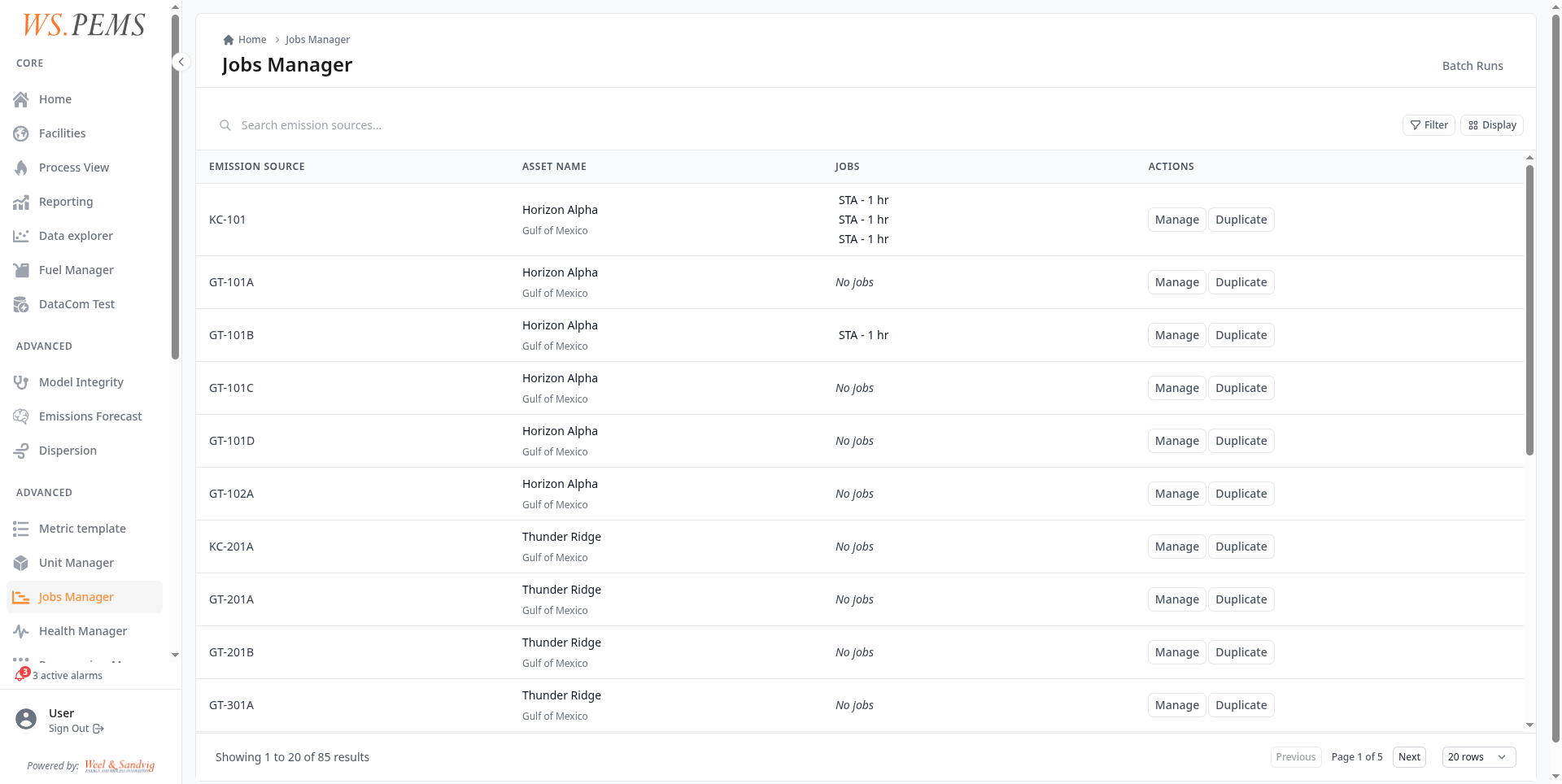Open the Filter options
The width and height of the screenshot is (1562, 784).
(1429, 125)
